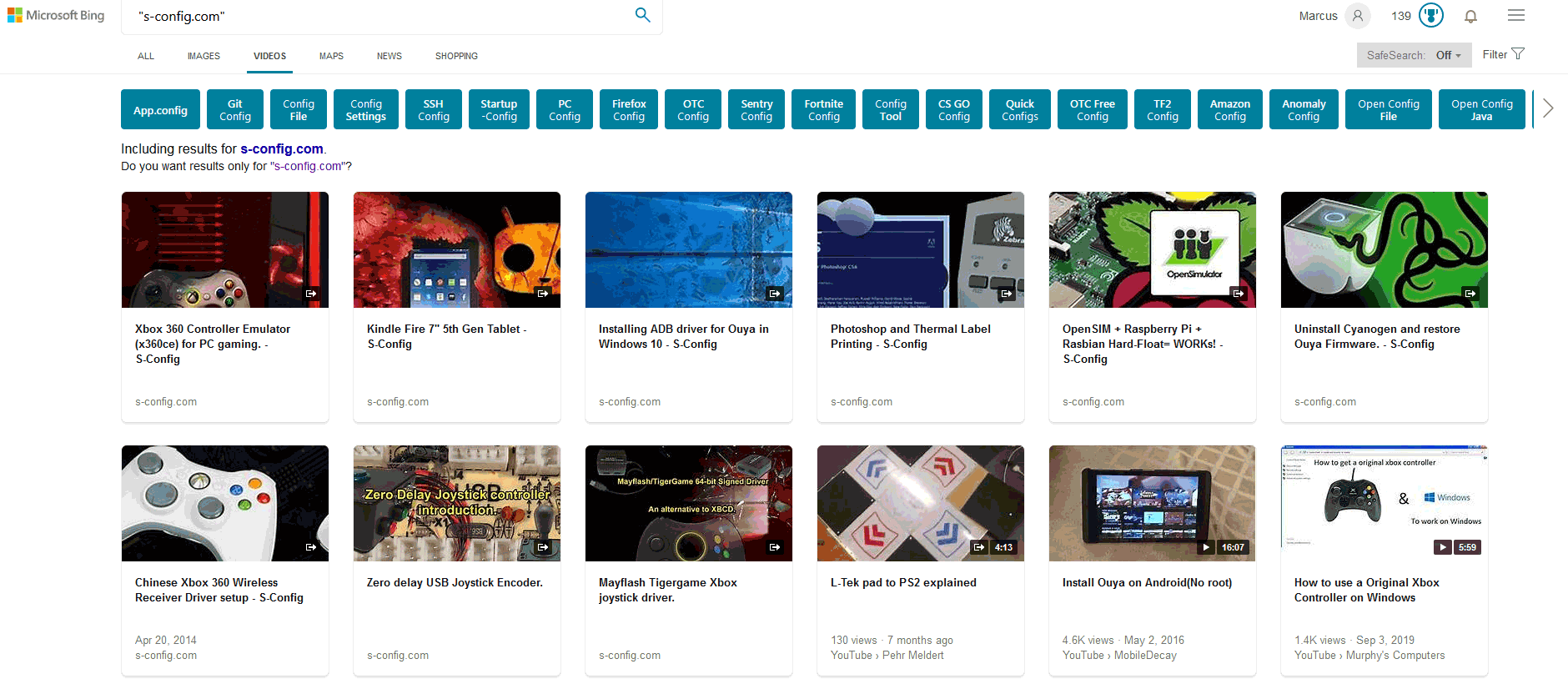This screenshot has height=679, width=1568.
Task: Click the Config Settings suggestion chip
Action: 366,109
